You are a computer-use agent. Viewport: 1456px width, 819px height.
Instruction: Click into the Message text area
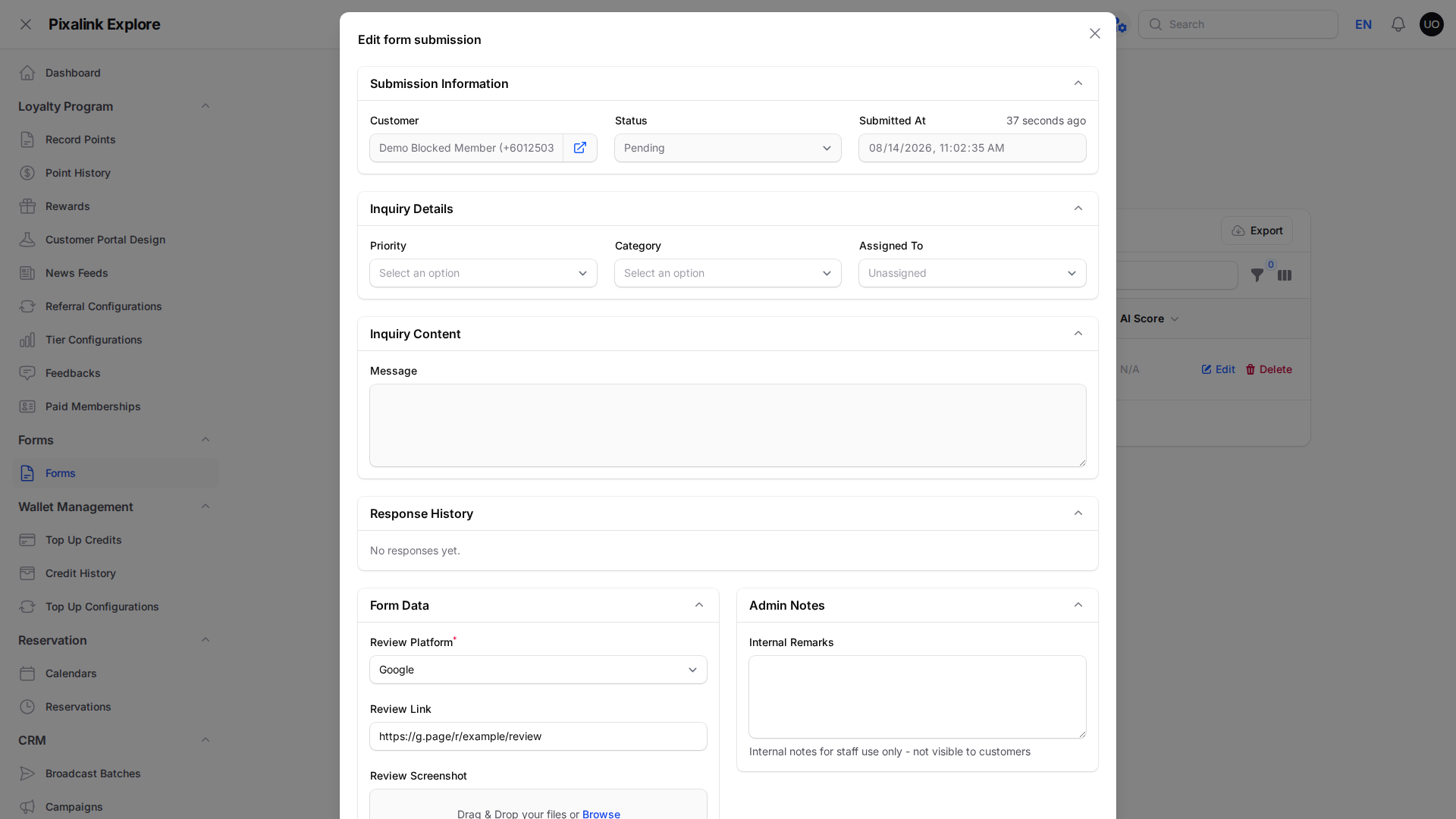coord(727,425)
